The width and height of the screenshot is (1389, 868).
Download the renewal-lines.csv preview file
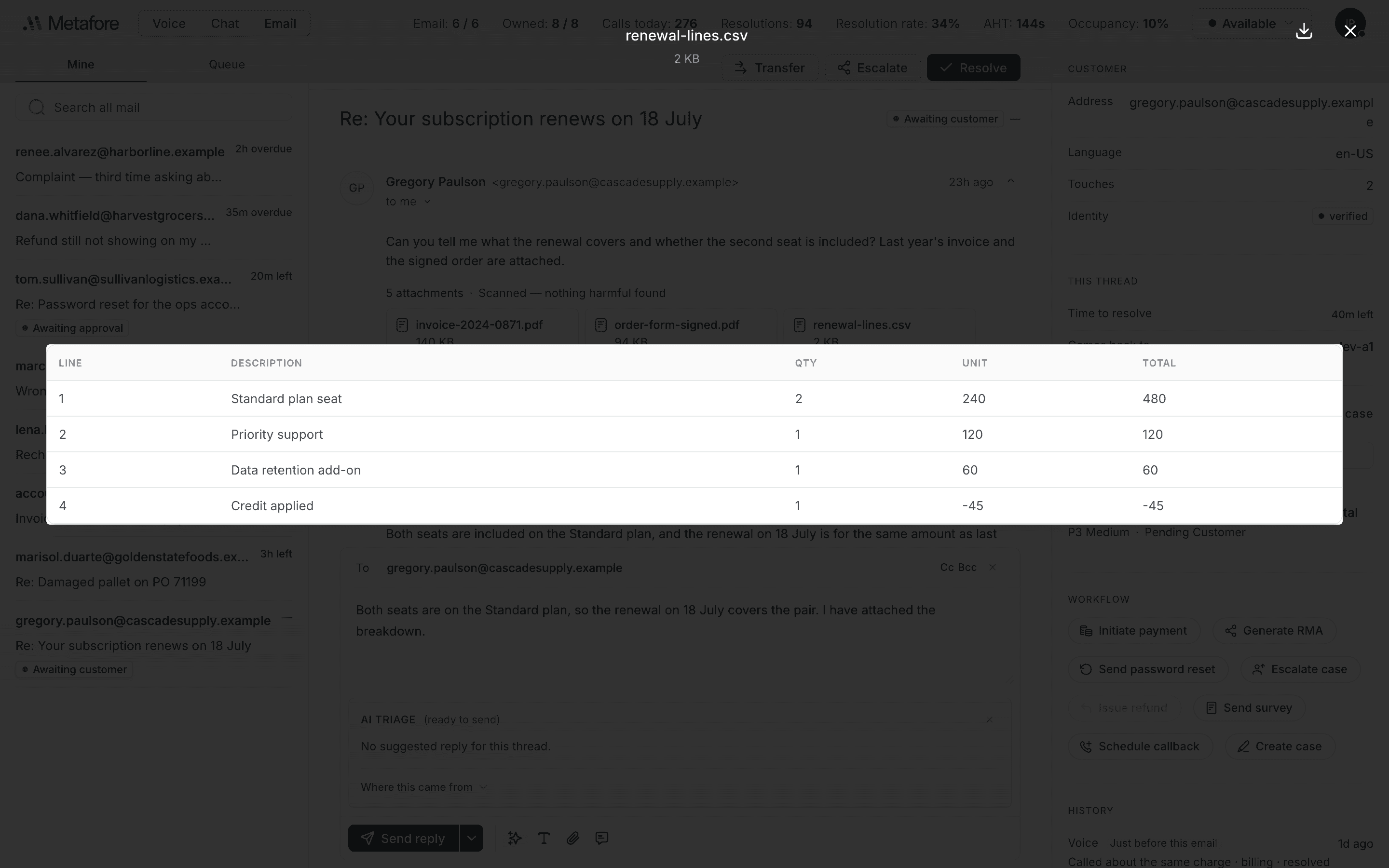click(1304, 30)
